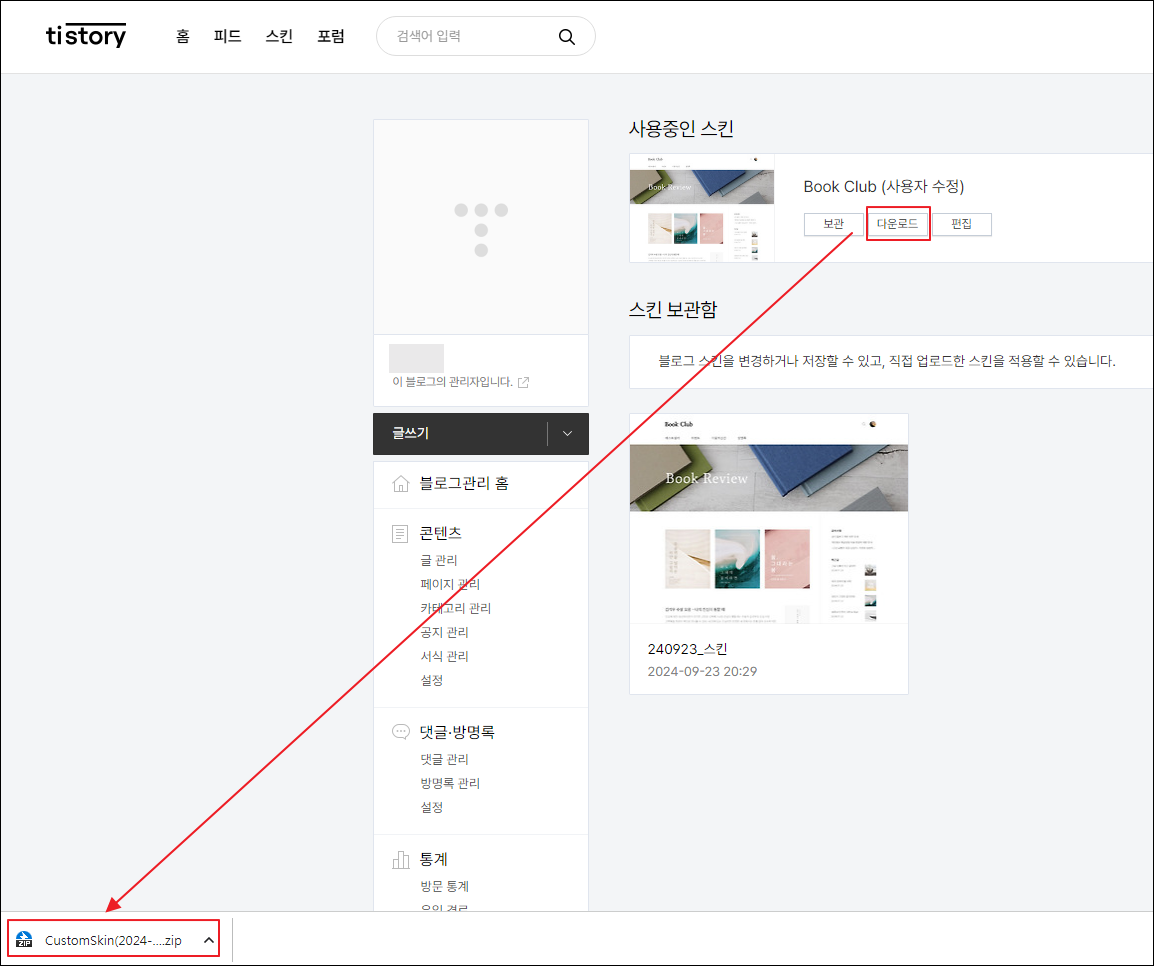Click the home icon beside 블로그관리 홈
Image resolution: width=1154 pixels, height=966 pixels.
click(400, 483)
